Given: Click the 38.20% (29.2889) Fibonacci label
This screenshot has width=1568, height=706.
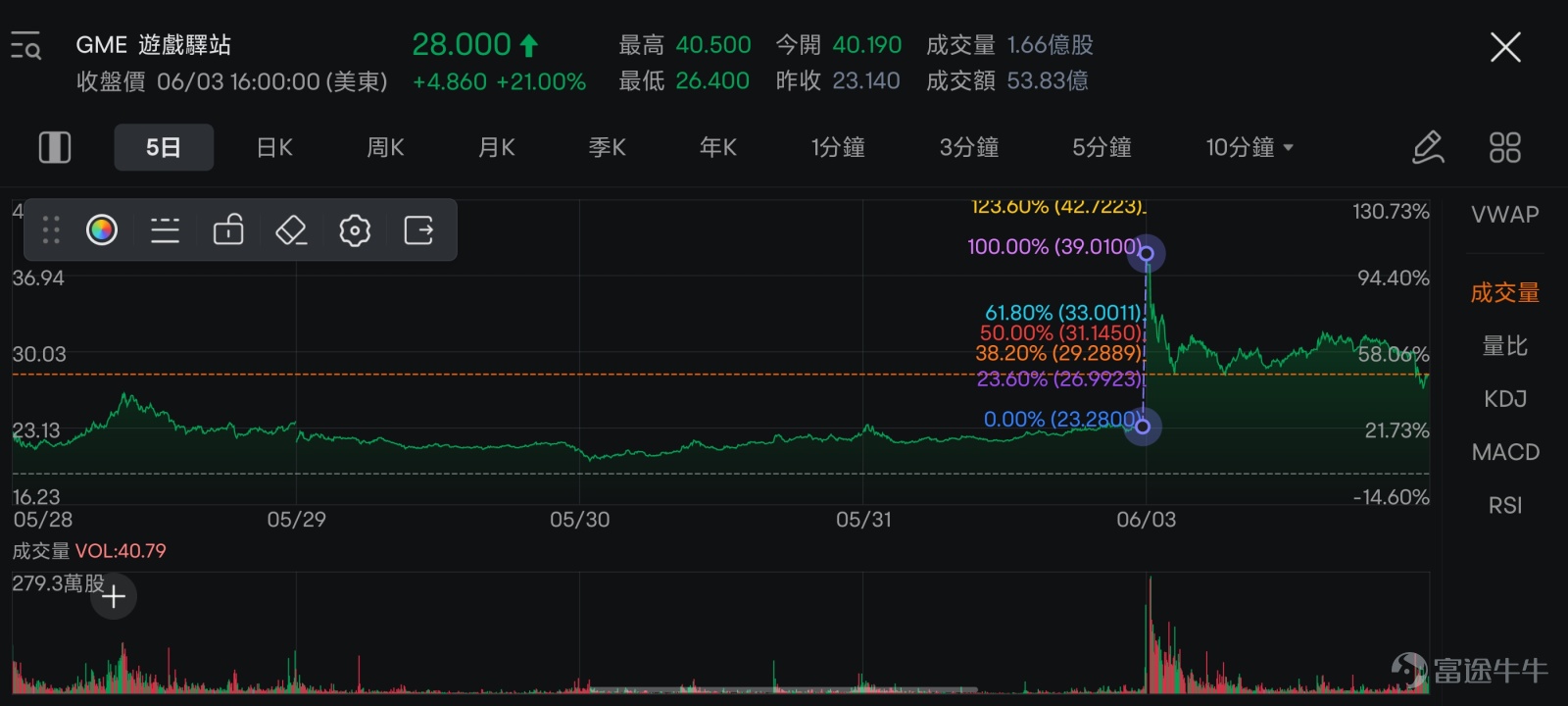Looking at the screenshot, I should (1059, 353).
